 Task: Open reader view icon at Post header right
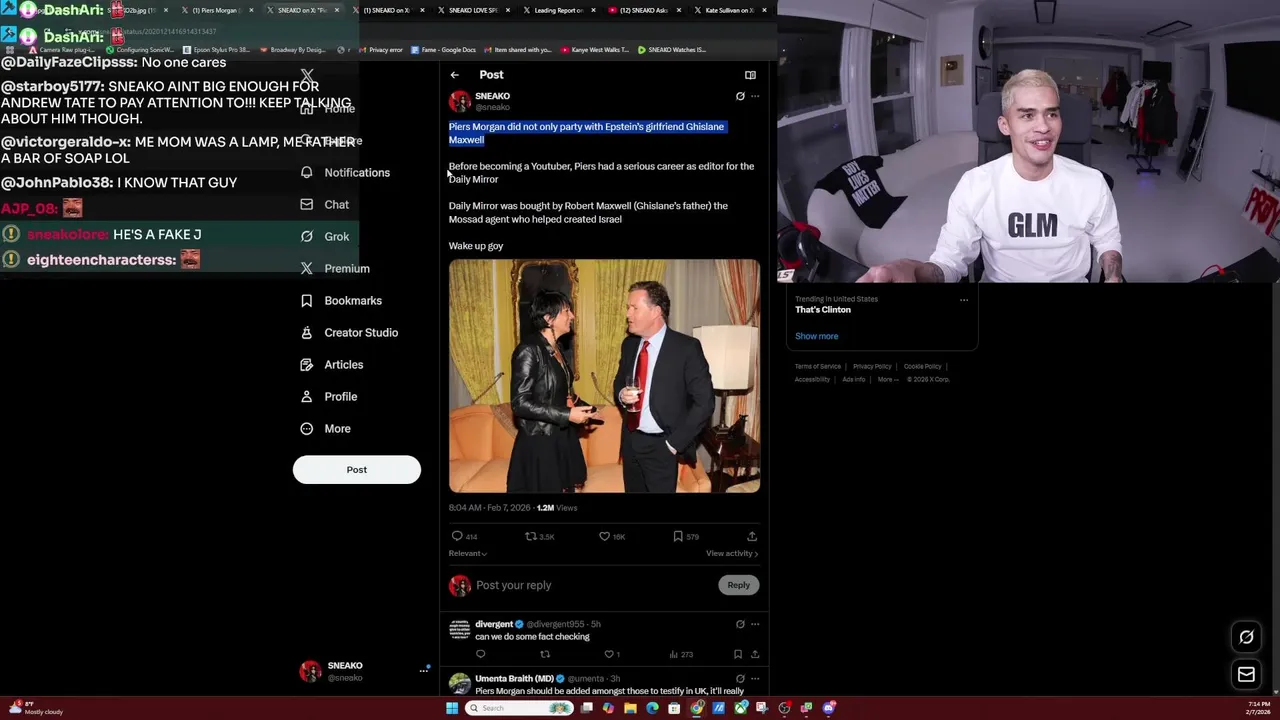(x=750, y=75)
